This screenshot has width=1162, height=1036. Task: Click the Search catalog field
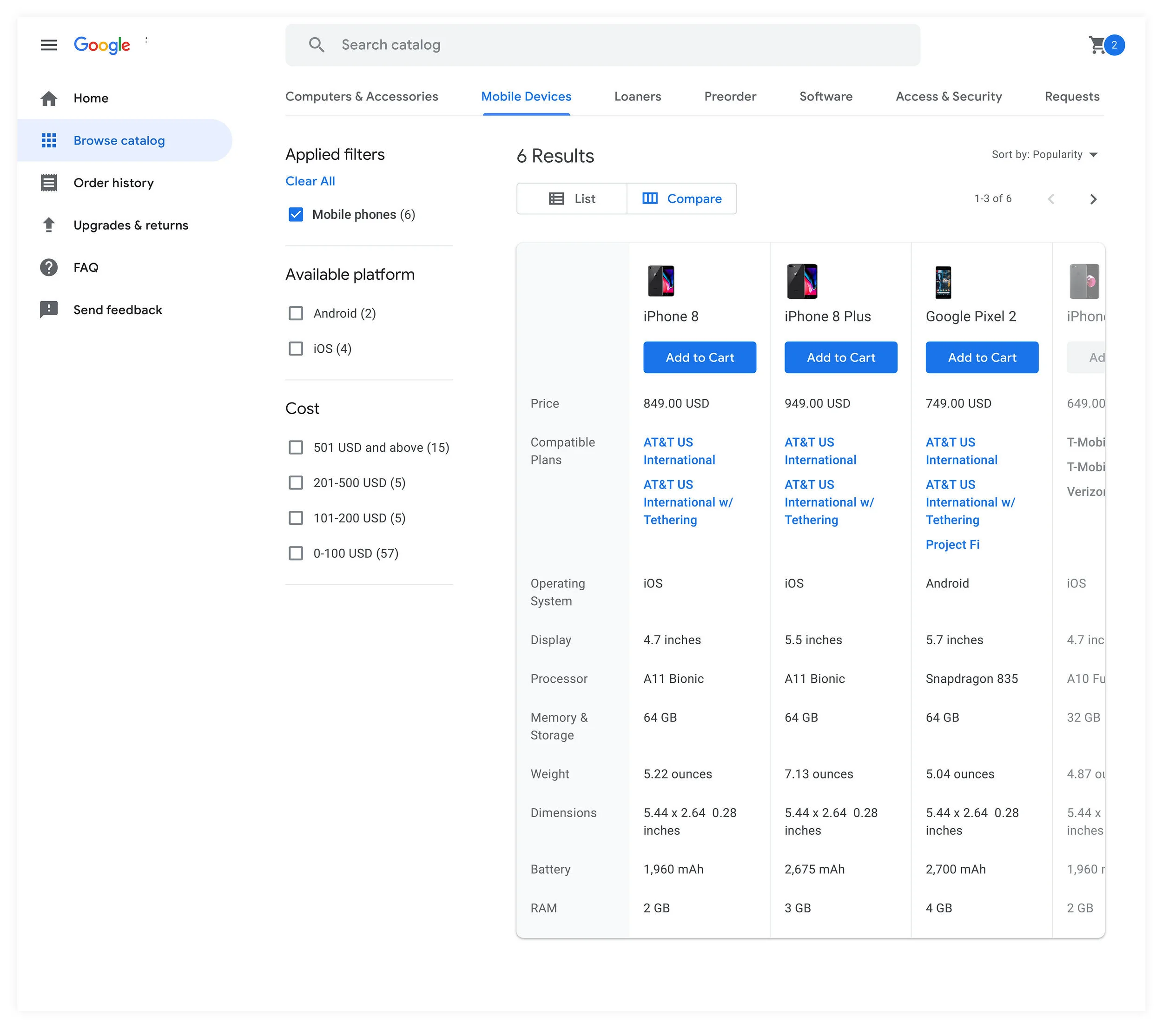(602, 45)
